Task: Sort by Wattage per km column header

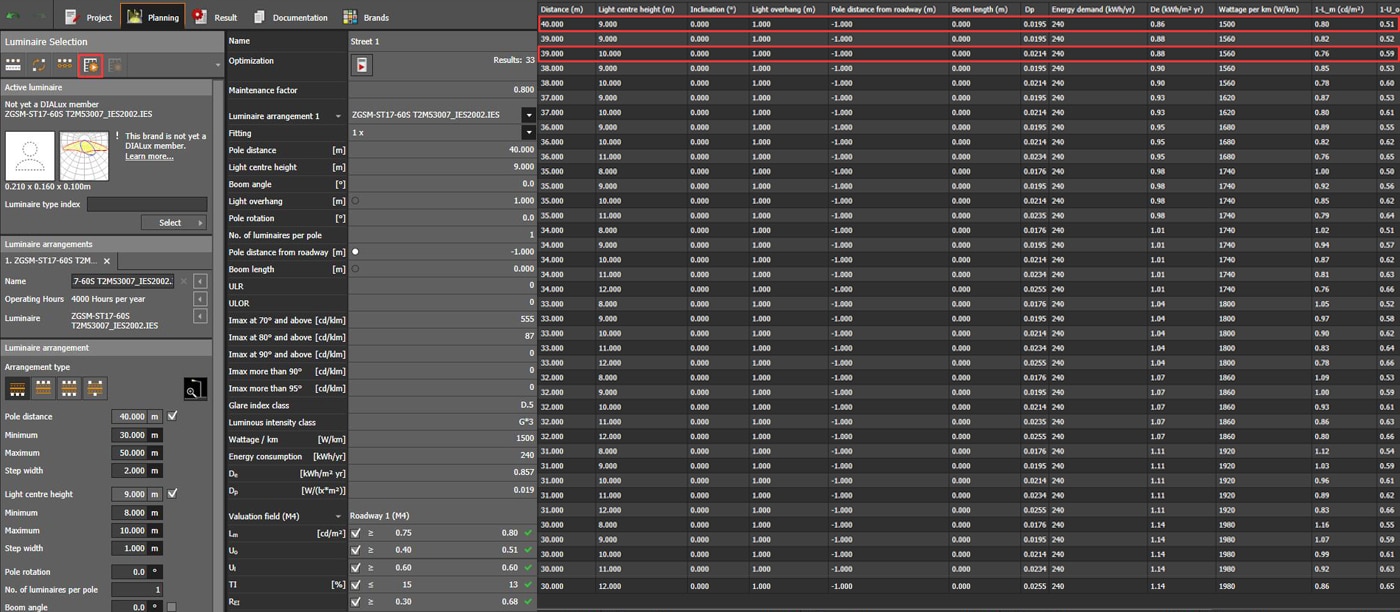Action: click(x=1263, y=9)
